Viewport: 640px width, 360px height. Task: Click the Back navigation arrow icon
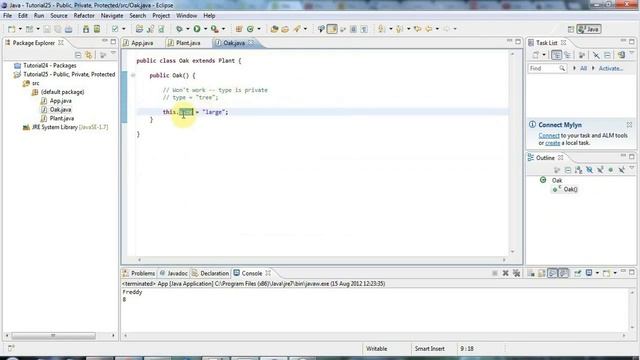click(429, 29)
